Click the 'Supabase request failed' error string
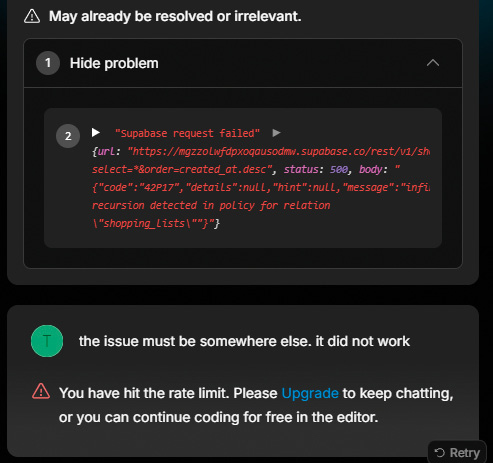The width and height of the screenshot is (493, 463). click(x=187, y=133)
